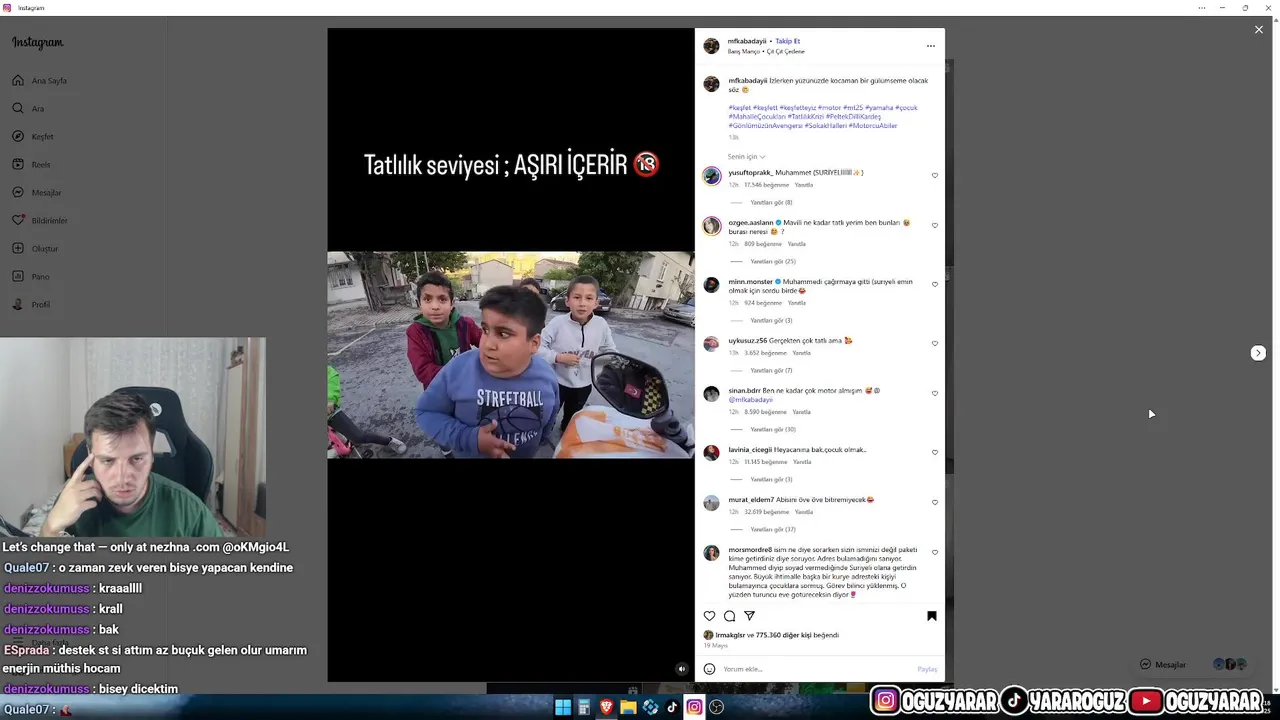The width and height of the screenshot is (1280, 720).
Task: Click the Instagram logo wordmark
Action: (x=37, y=43)
